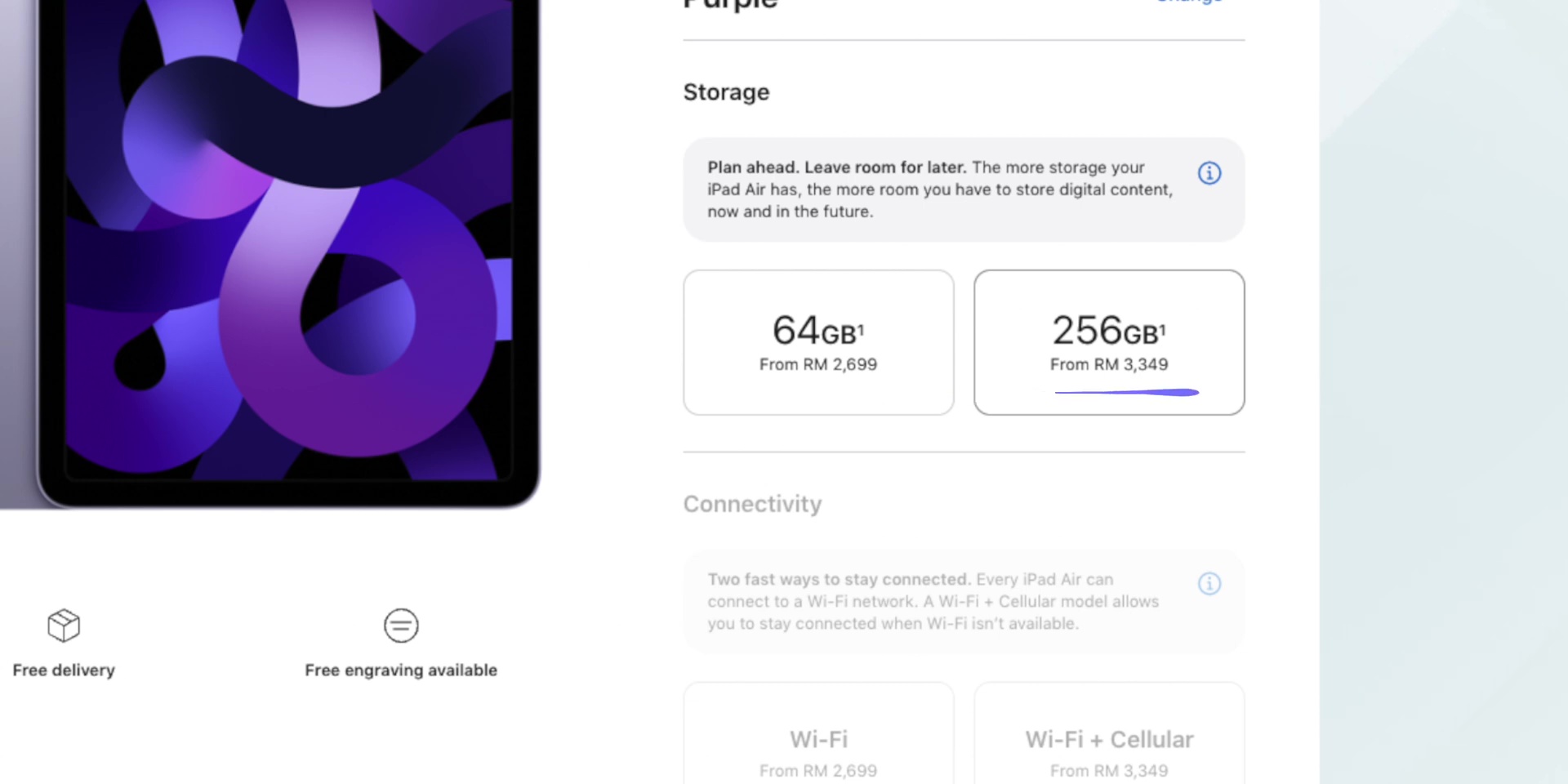The height and width of the screenshot is (784, 1568).
Task: Select the 64GB storage option
Action: coord(818,342)
